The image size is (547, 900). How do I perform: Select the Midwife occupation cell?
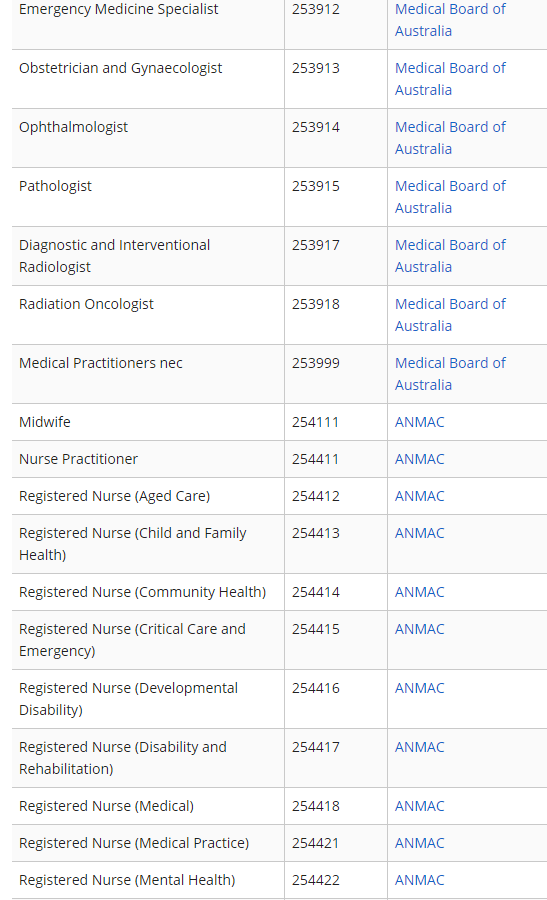pyautogui.click(x=148, y=422)
